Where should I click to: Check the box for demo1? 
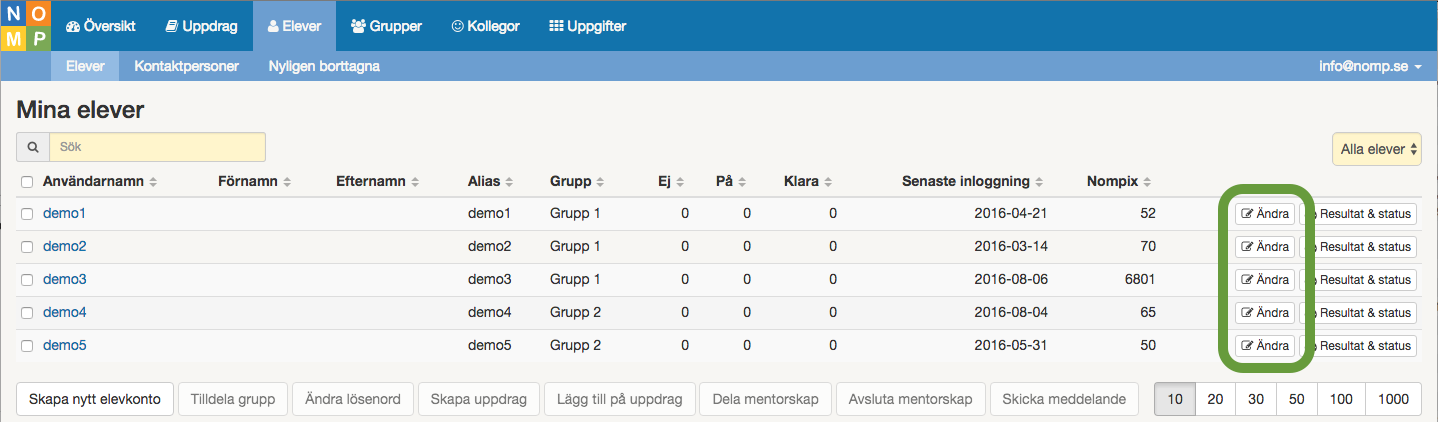[27, 214]
